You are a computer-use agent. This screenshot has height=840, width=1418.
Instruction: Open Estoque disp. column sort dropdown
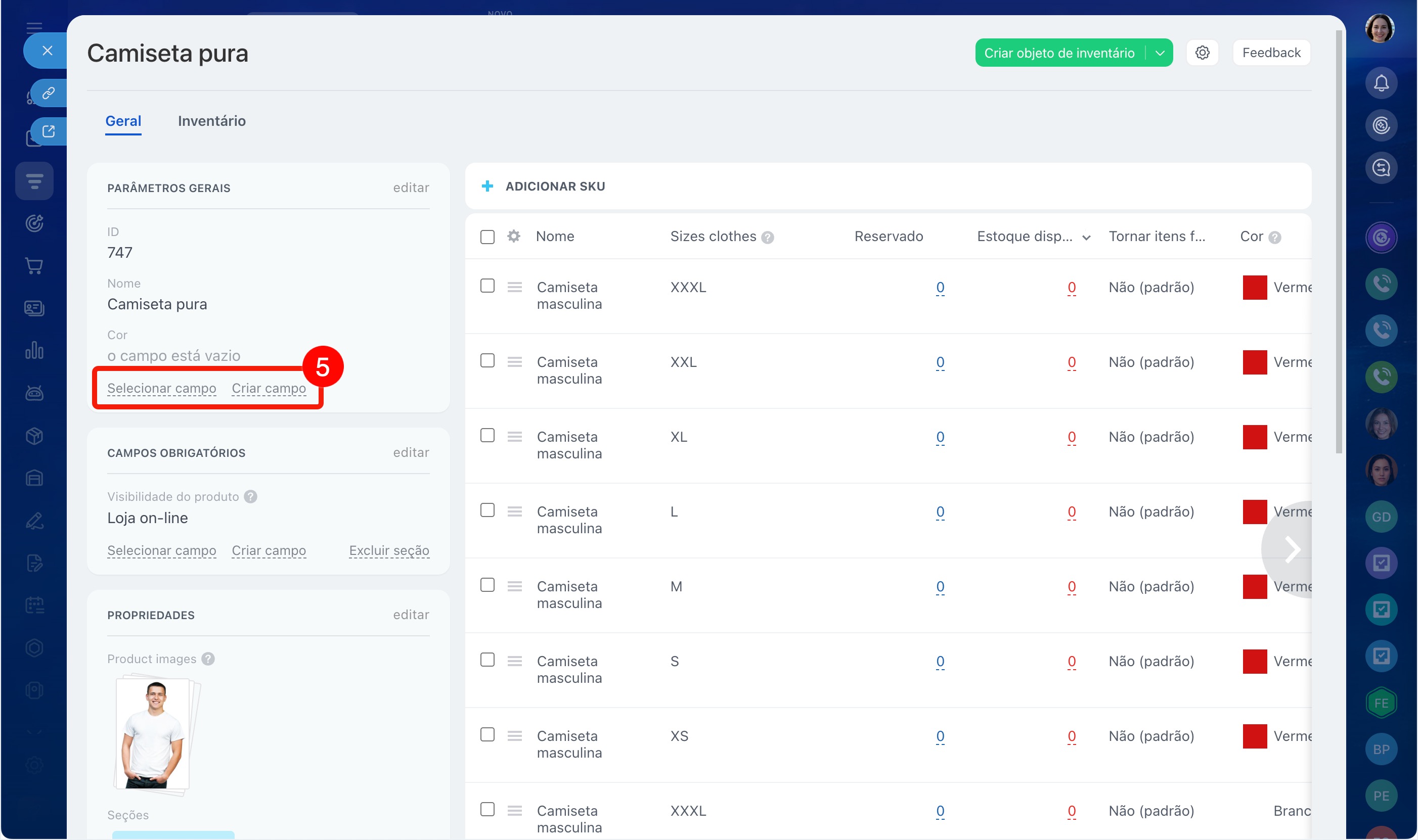[1086, 237]
